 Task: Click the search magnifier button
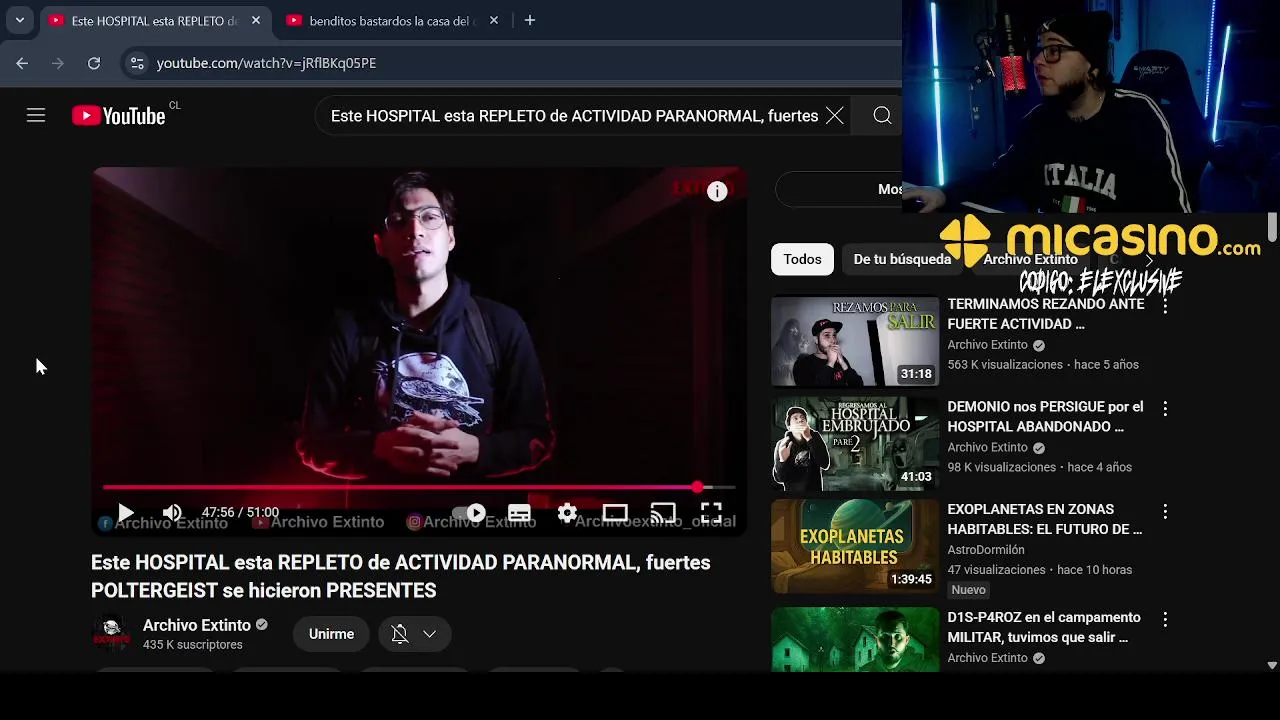click(x=882, y=116)
